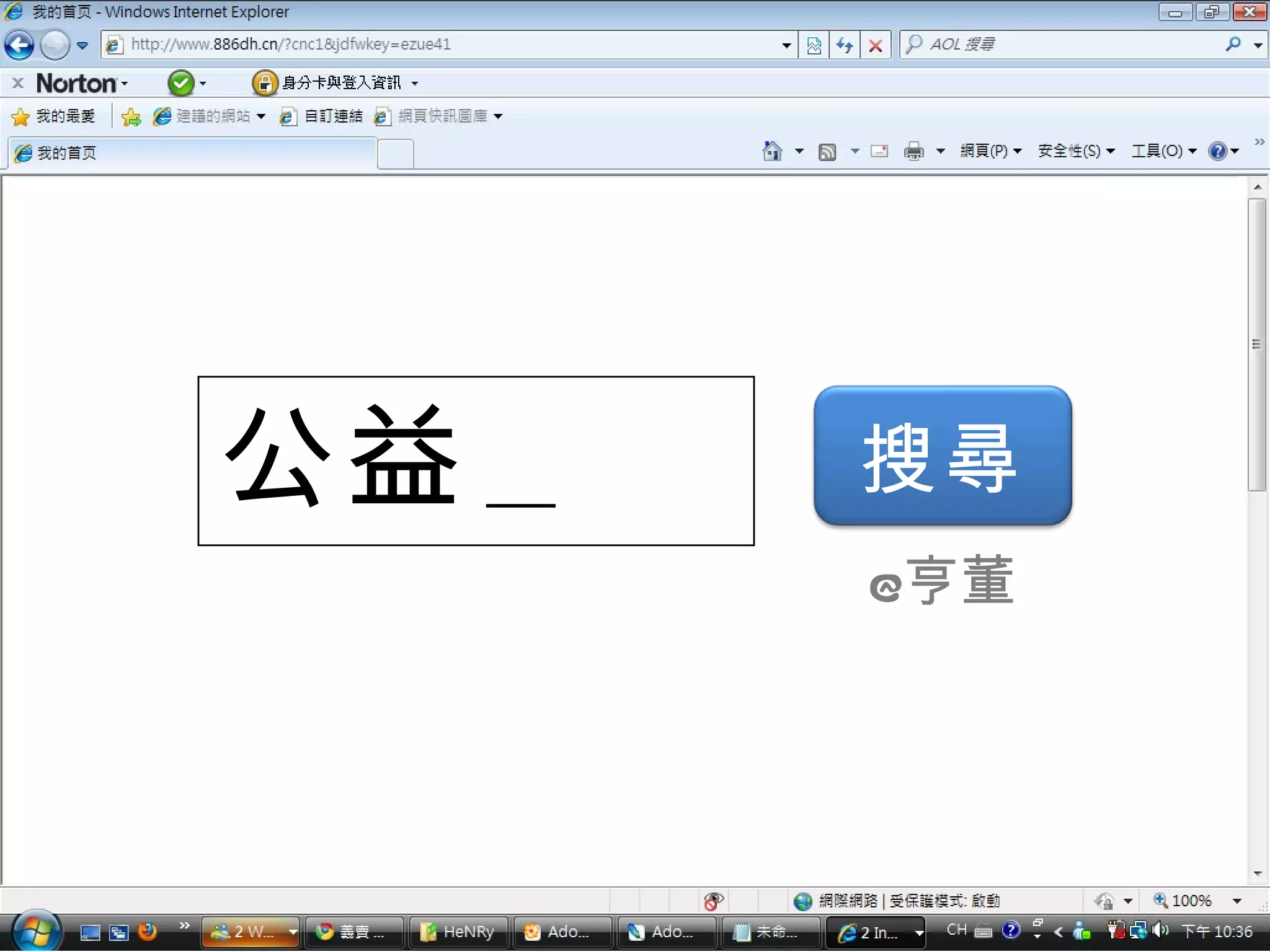The height and width of the screenshot is (952, 1270).
Task: Click the Add to Favorites bar icon
Action: coord(131,117)
